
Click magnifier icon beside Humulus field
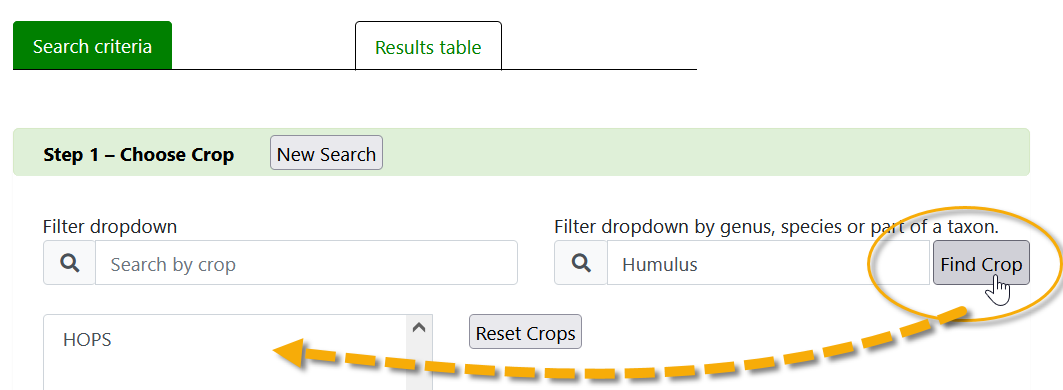tap(581, 263)
